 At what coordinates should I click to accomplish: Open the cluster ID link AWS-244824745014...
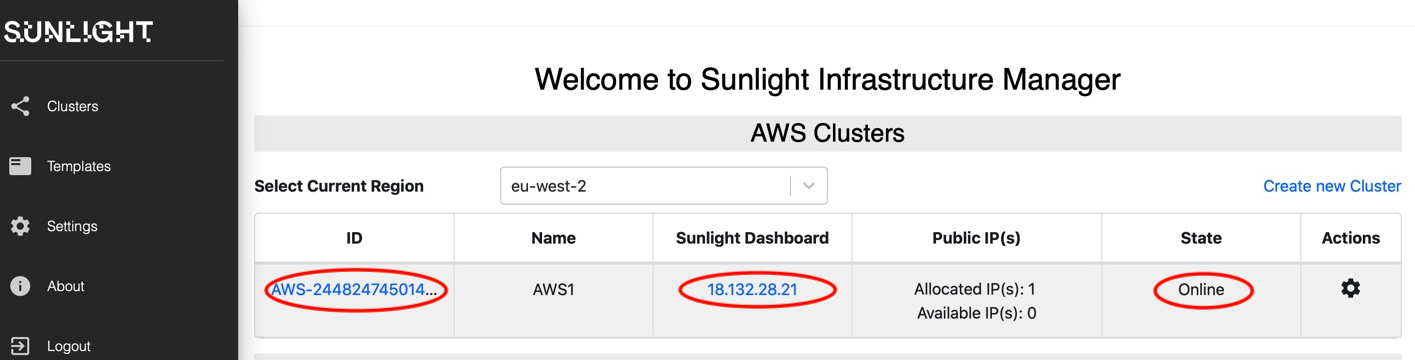click(355, 290)
